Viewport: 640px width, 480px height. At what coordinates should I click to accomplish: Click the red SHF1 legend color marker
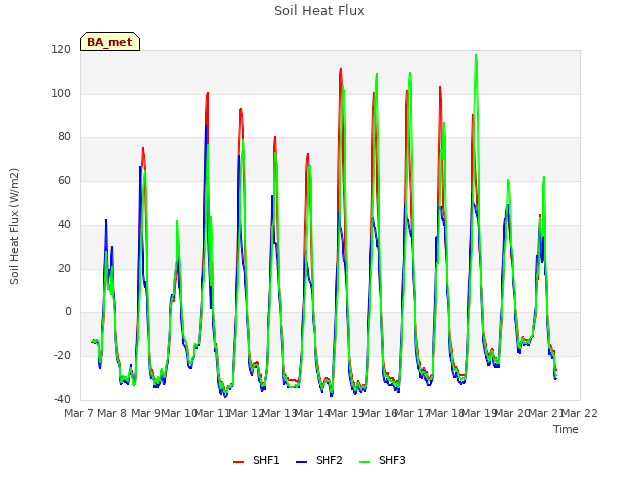click(238, 462)
